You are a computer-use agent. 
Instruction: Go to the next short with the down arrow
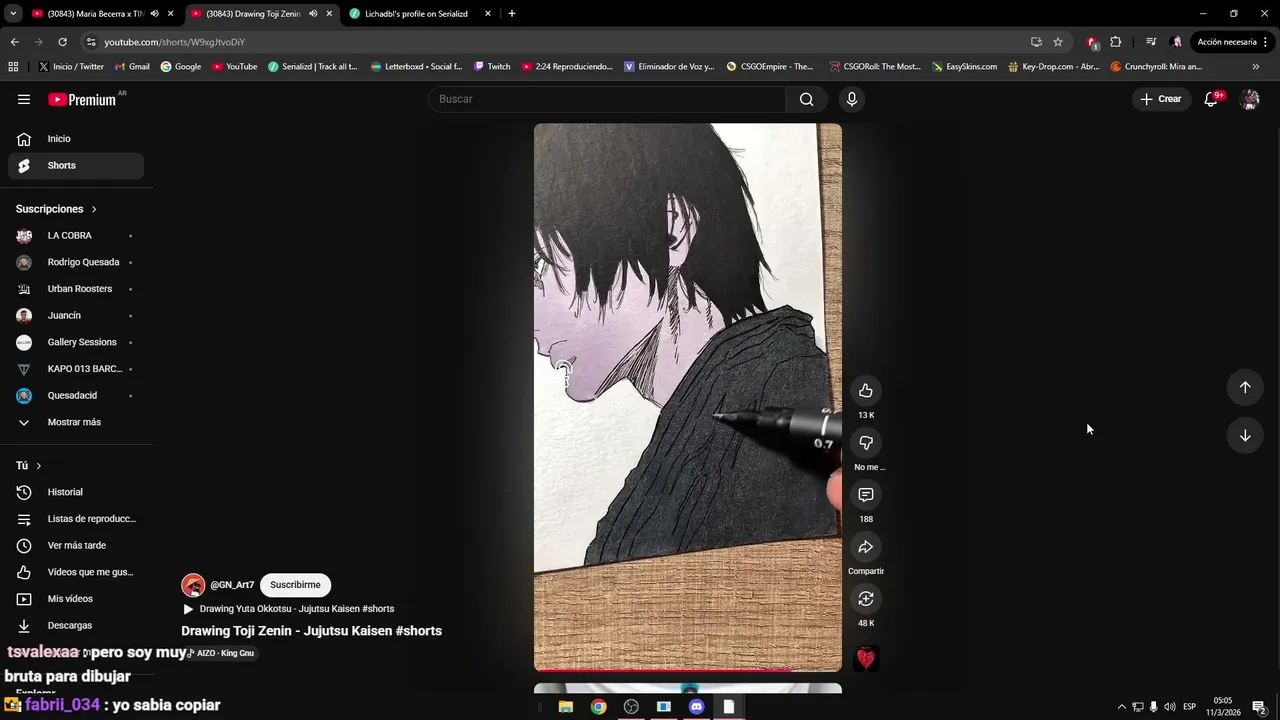click(1245, 435)
